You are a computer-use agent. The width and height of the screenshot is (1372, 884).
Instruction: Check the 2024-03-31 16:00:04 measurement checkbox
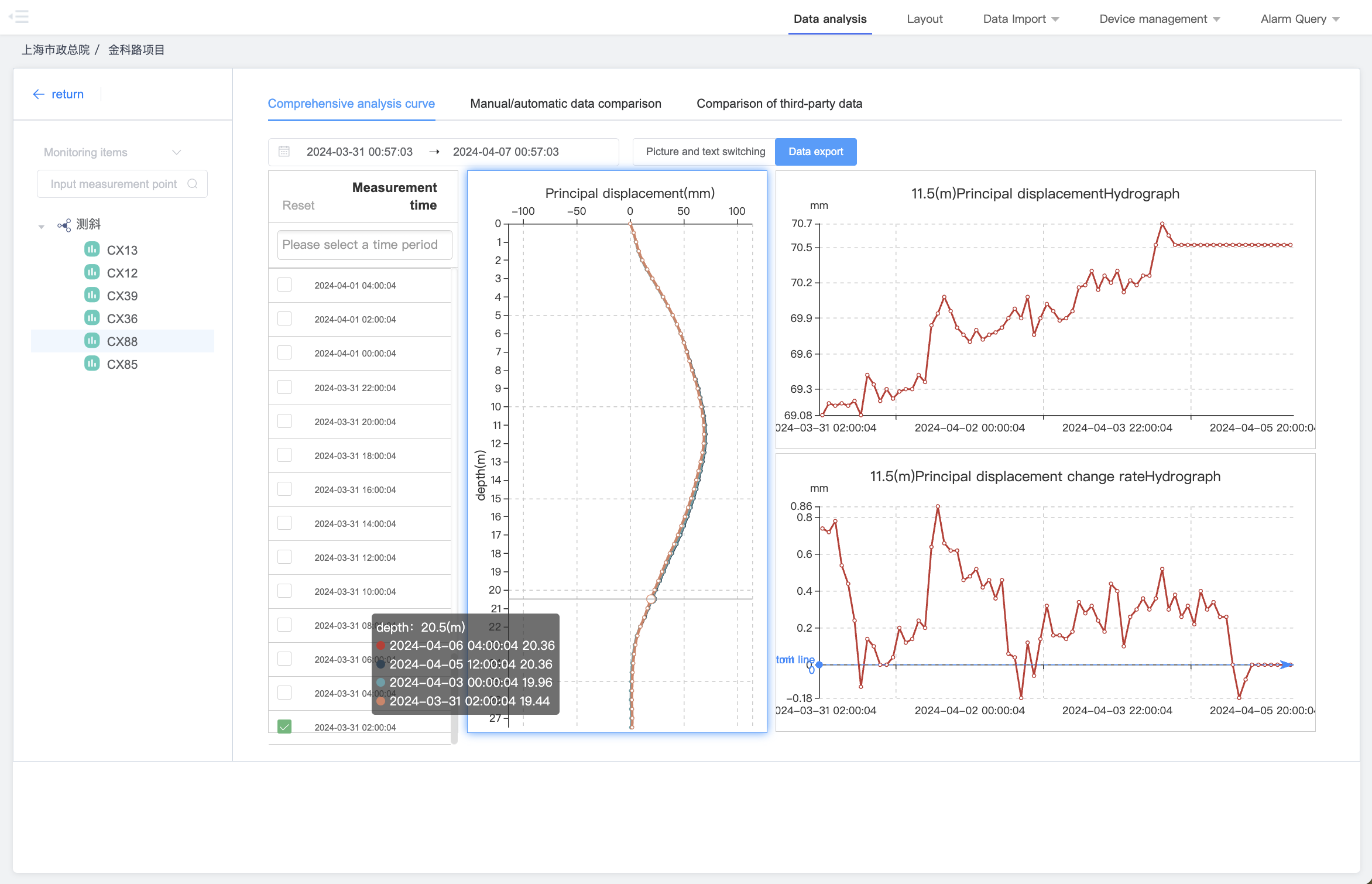pos(284,489)
